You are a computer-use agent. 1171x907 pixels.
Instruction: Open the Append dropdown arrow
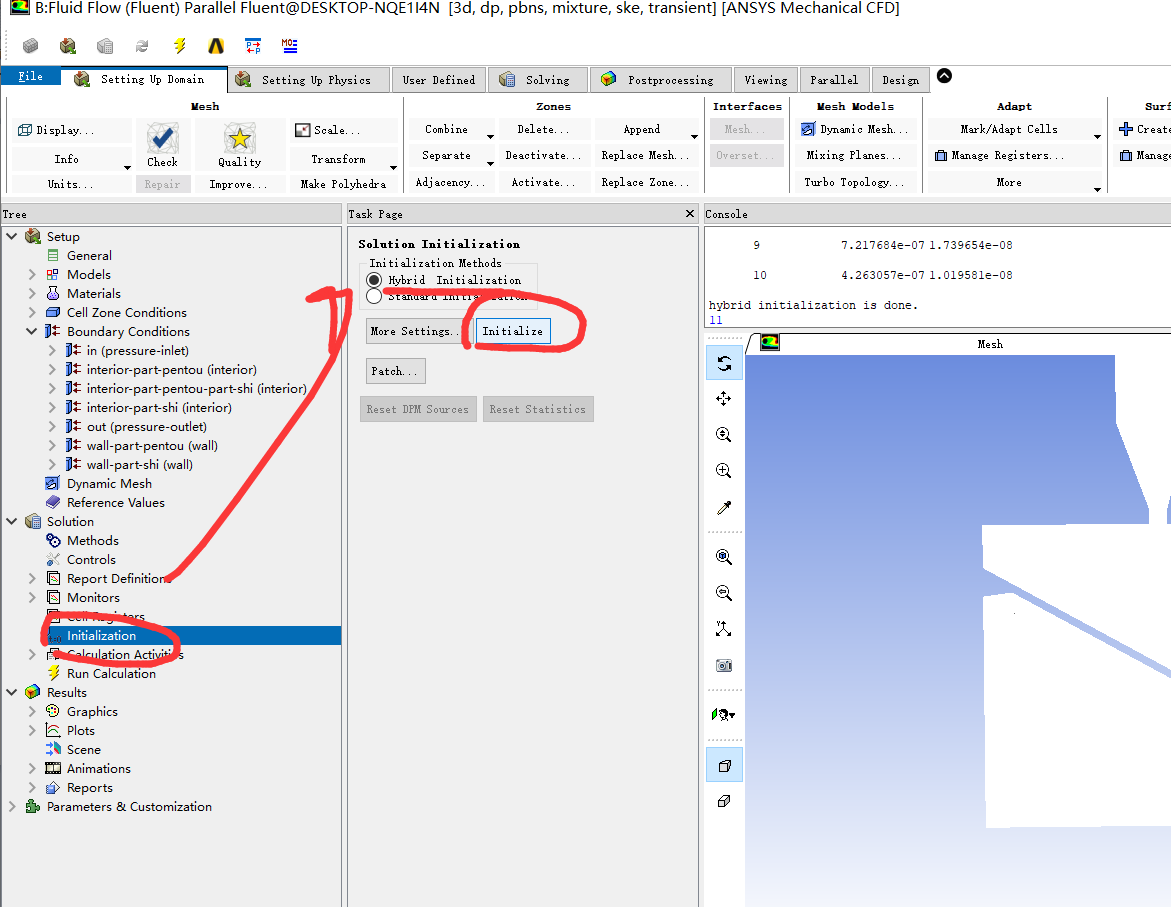pos(694,137)
